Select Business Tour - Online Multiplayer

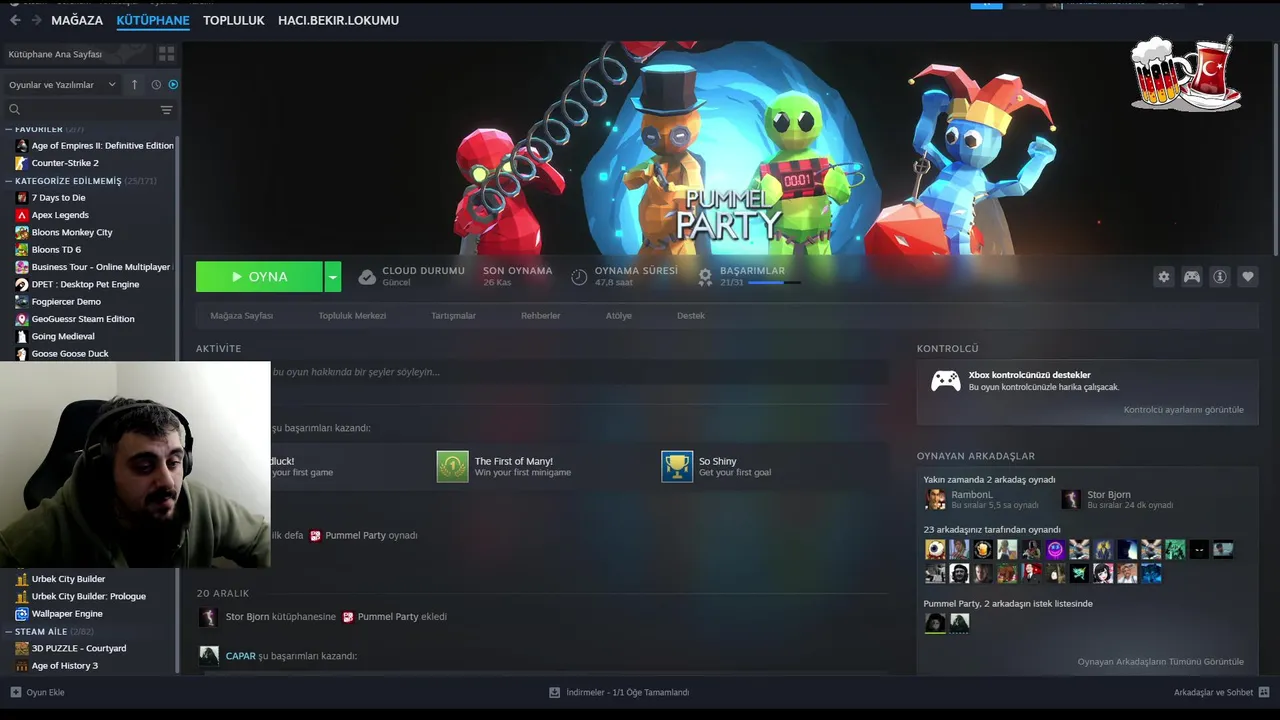(x=95, y=267)
